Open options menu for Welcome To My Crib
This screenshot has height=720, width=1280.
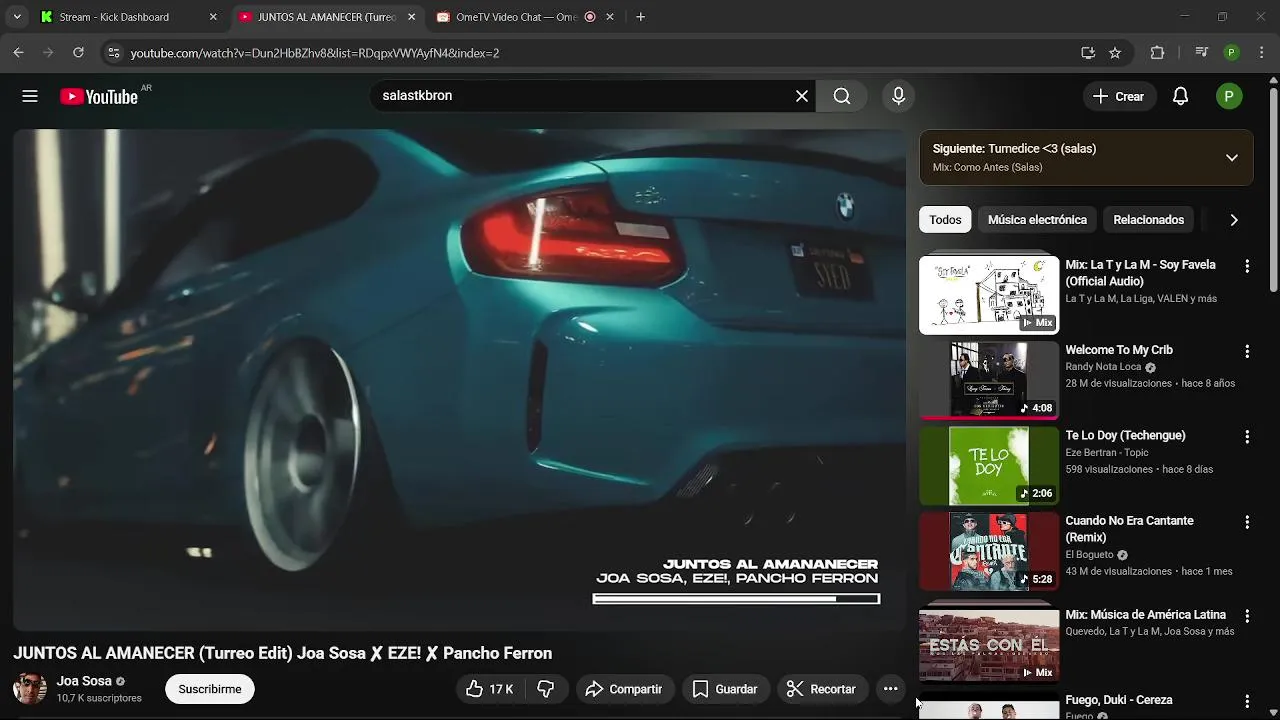pos(1247,352)
